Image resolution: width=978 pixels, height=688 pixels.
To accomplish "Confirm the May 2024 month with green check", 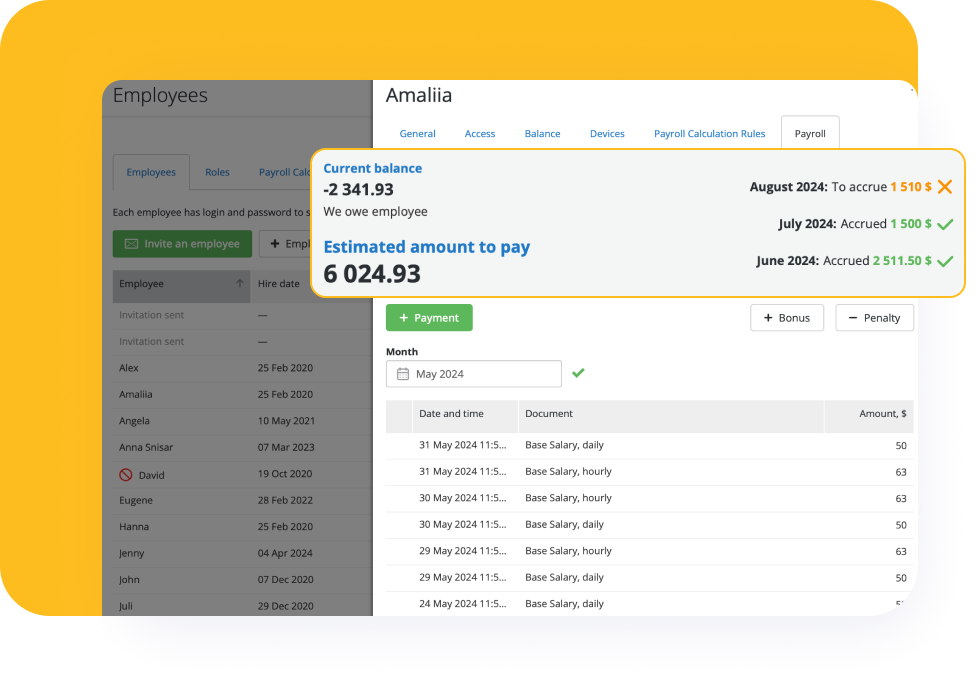I will point(577,373).
